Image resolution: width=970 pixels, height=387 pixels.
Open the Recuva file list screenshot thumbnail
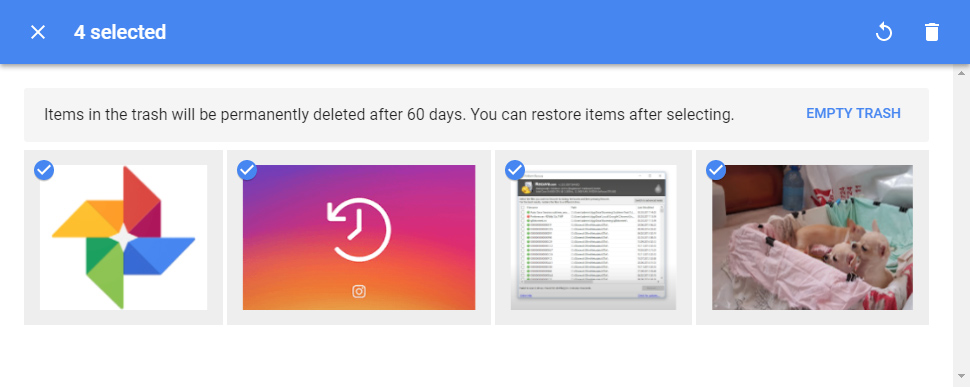point(593,237)
